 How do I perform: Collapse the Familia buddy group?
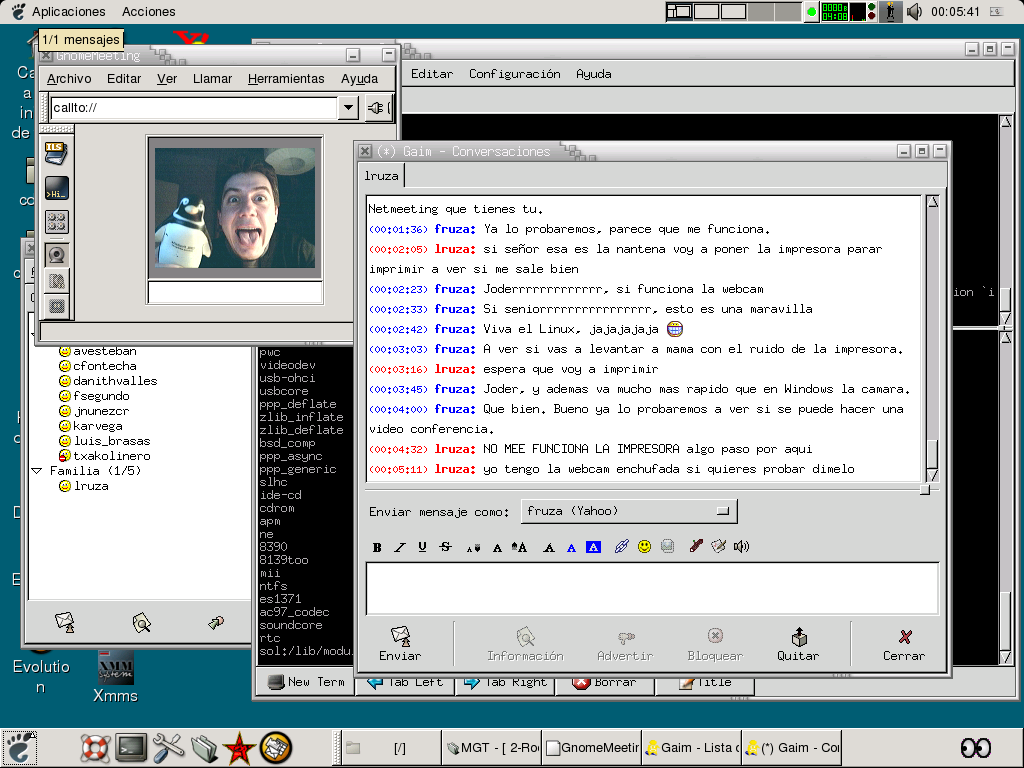pos(37,471)
